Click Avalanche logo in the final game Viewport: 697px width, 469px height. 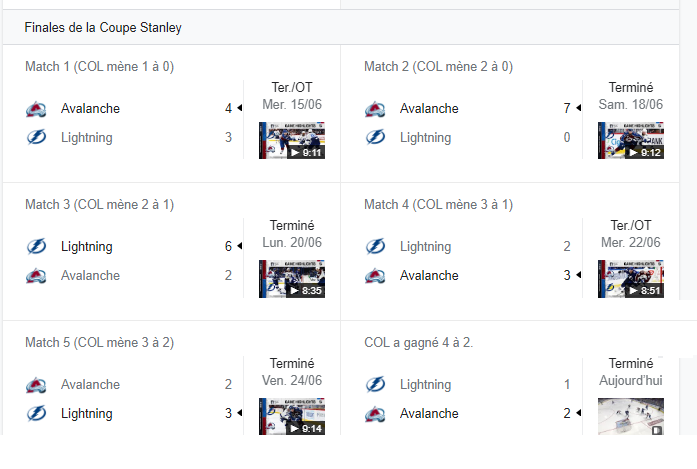click(375, 414)
